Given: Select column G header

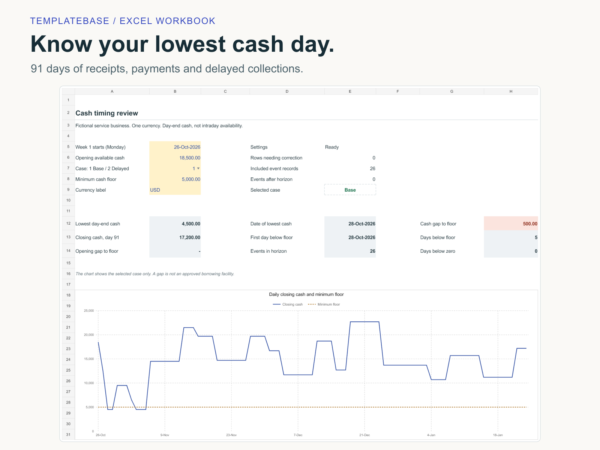Looking at the screenshot, I should pos(452,91).
